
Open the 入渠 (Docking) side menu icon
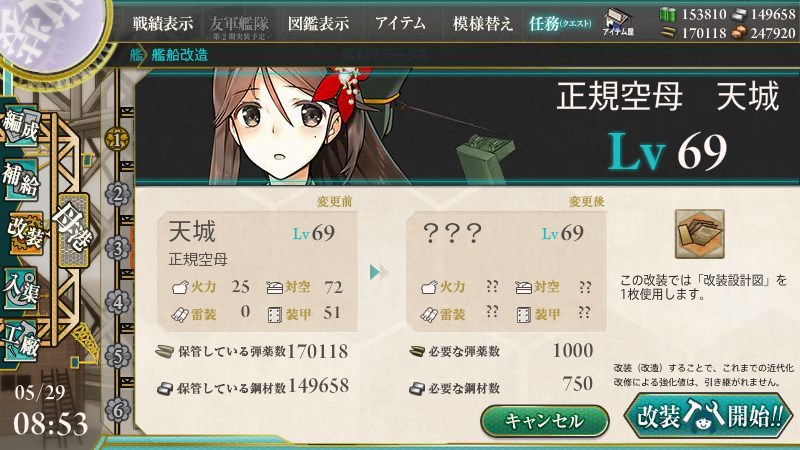pos(20,288)
